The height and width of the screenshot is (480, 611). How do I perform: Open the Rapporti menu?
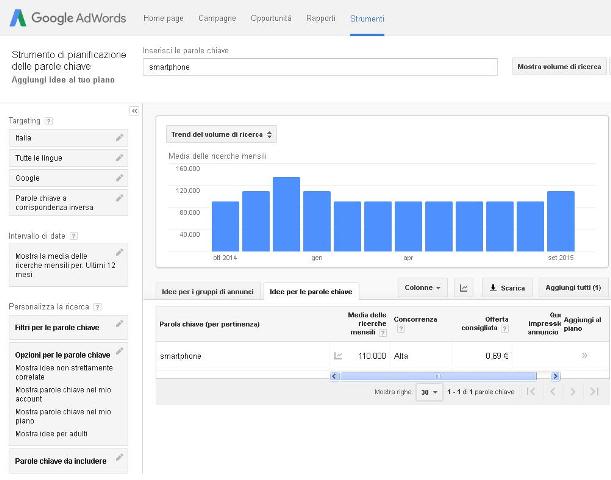click(321, 18)
